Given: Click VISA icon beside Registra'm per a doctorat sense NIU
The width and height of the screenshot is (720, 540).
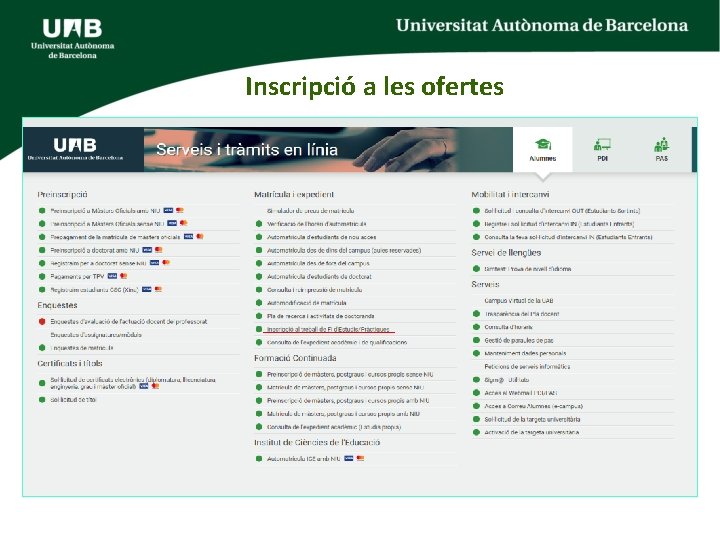Looking at the screenshot, I should (154, 263).
